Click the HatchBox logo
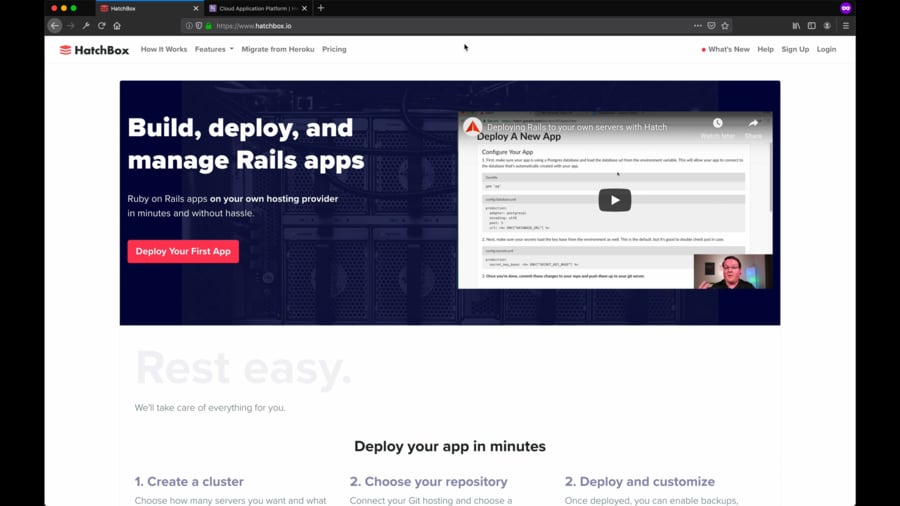Screen dimensions: 900x506 pyautogui.click(x=94, y=50)
